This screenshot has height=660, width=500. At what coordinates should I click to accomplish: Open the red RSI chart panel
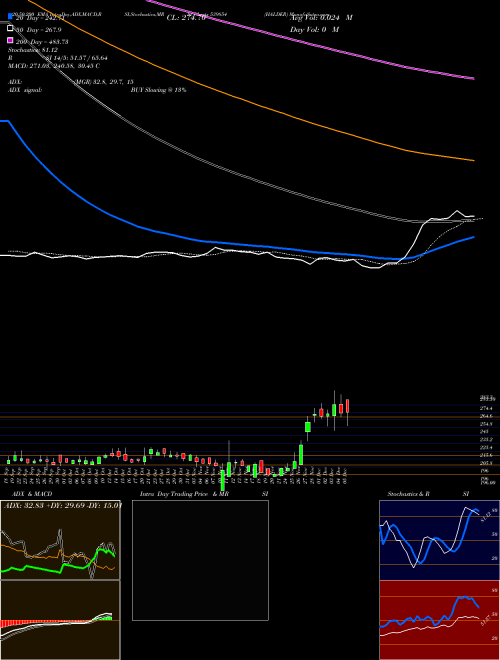(x=439, y=620)
